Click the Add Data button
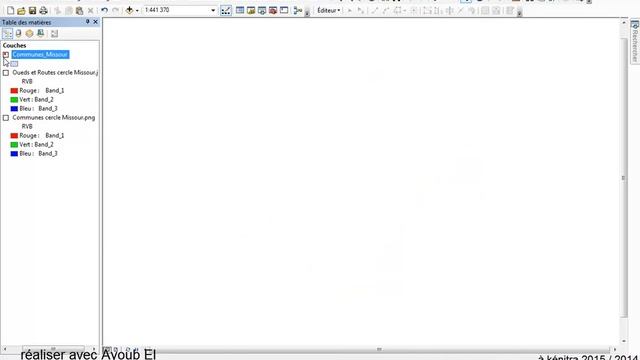The image size is (640, 360). (129, 10)
